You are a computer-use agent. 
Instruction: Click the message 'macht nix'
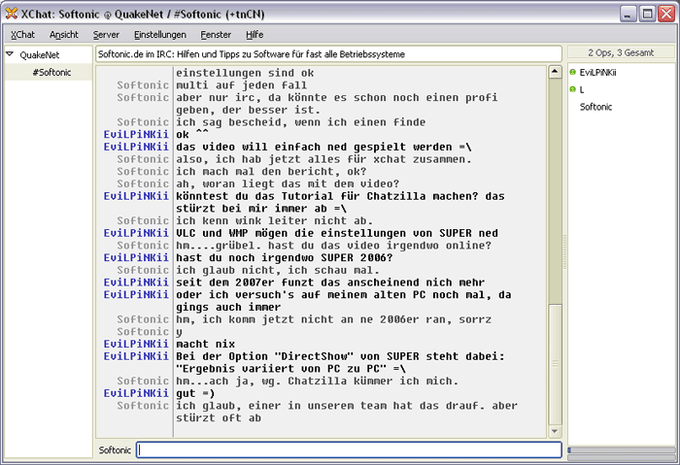[x=205, y=344]
